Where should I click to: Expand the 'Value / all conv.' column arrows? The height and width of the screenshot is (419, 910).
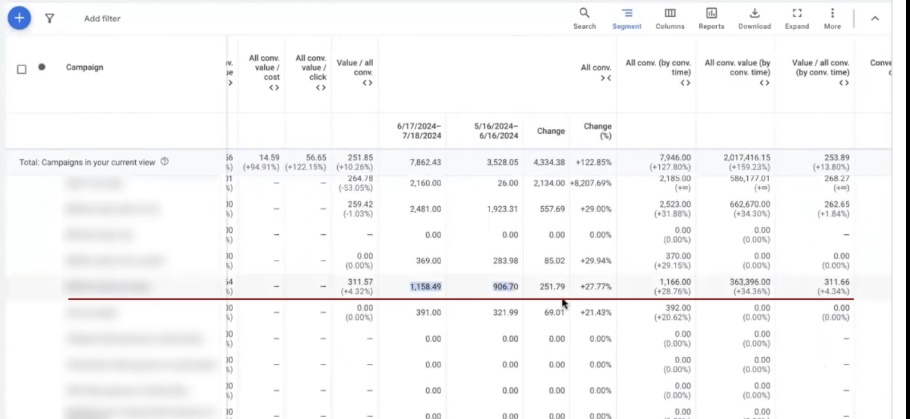coord(367,83)
